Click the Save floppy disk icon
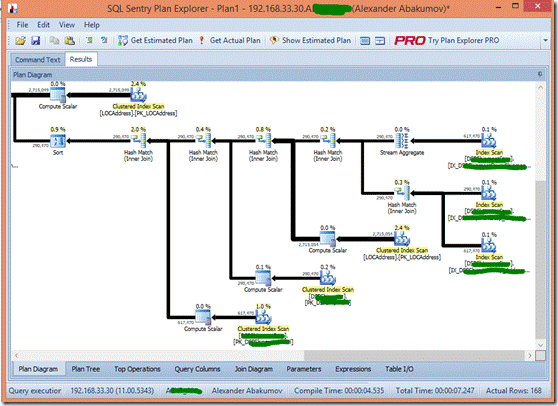The width and height of the screenshot is (558, 406). click(x=36, y=41)
